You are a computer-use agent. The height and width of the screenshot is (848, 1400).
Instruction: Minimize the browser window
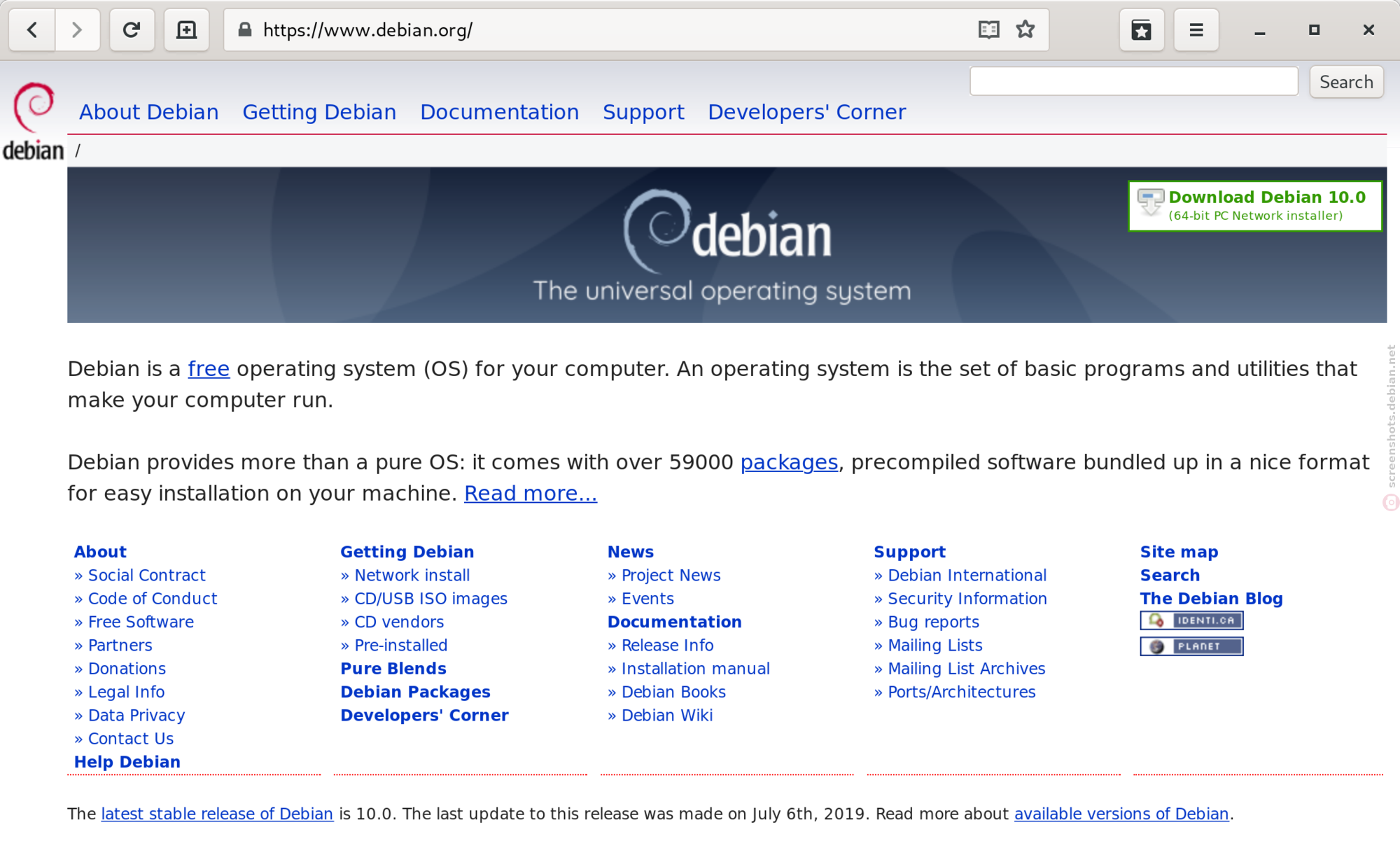tap(1260, 30)
